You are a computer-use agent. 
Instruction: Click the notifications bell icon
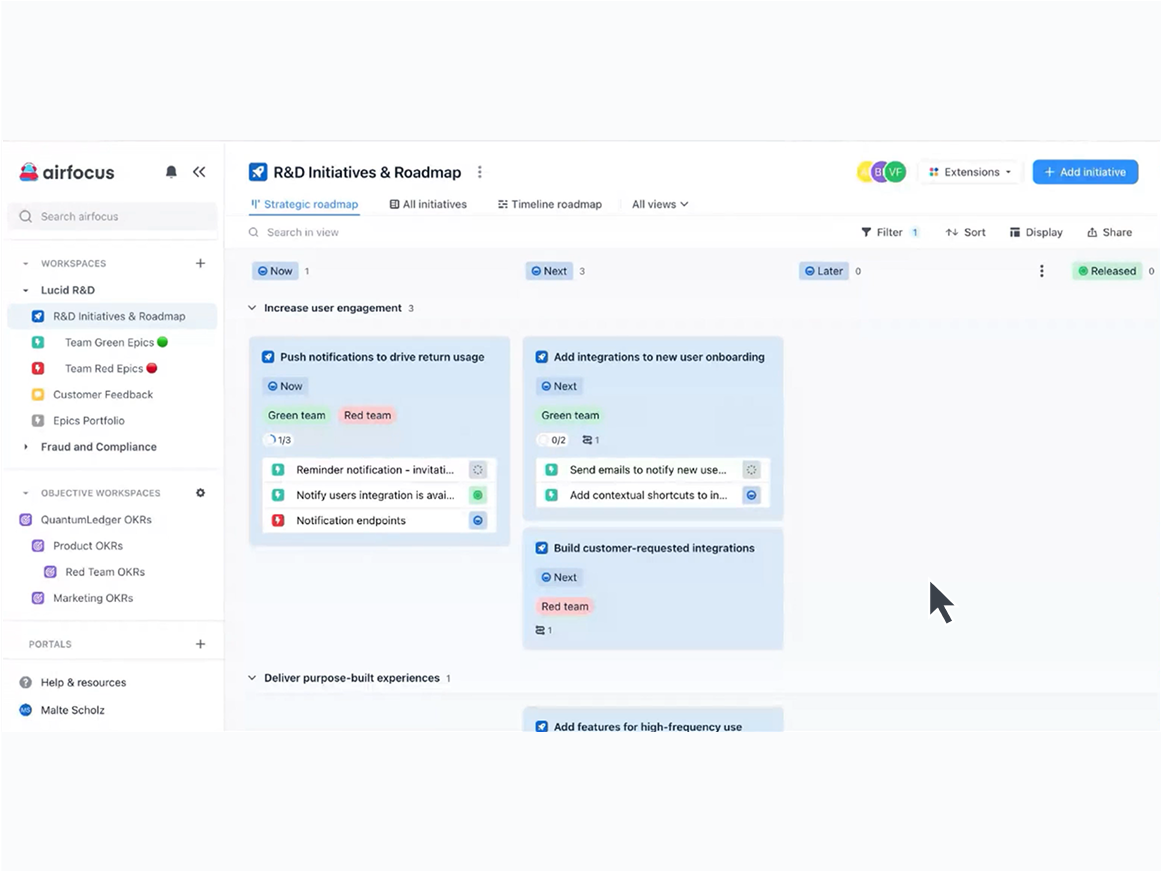pyautogui.click(x=171, y=172)
